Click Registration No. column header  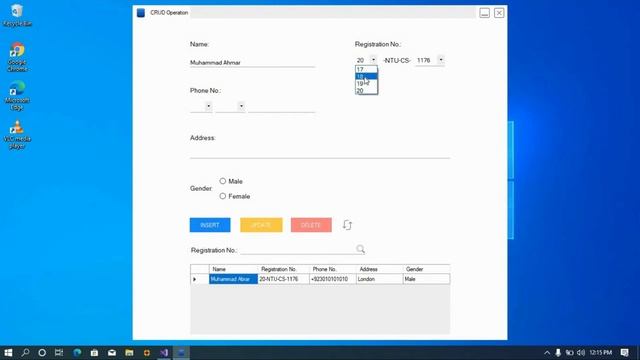[x=283, y=269]
